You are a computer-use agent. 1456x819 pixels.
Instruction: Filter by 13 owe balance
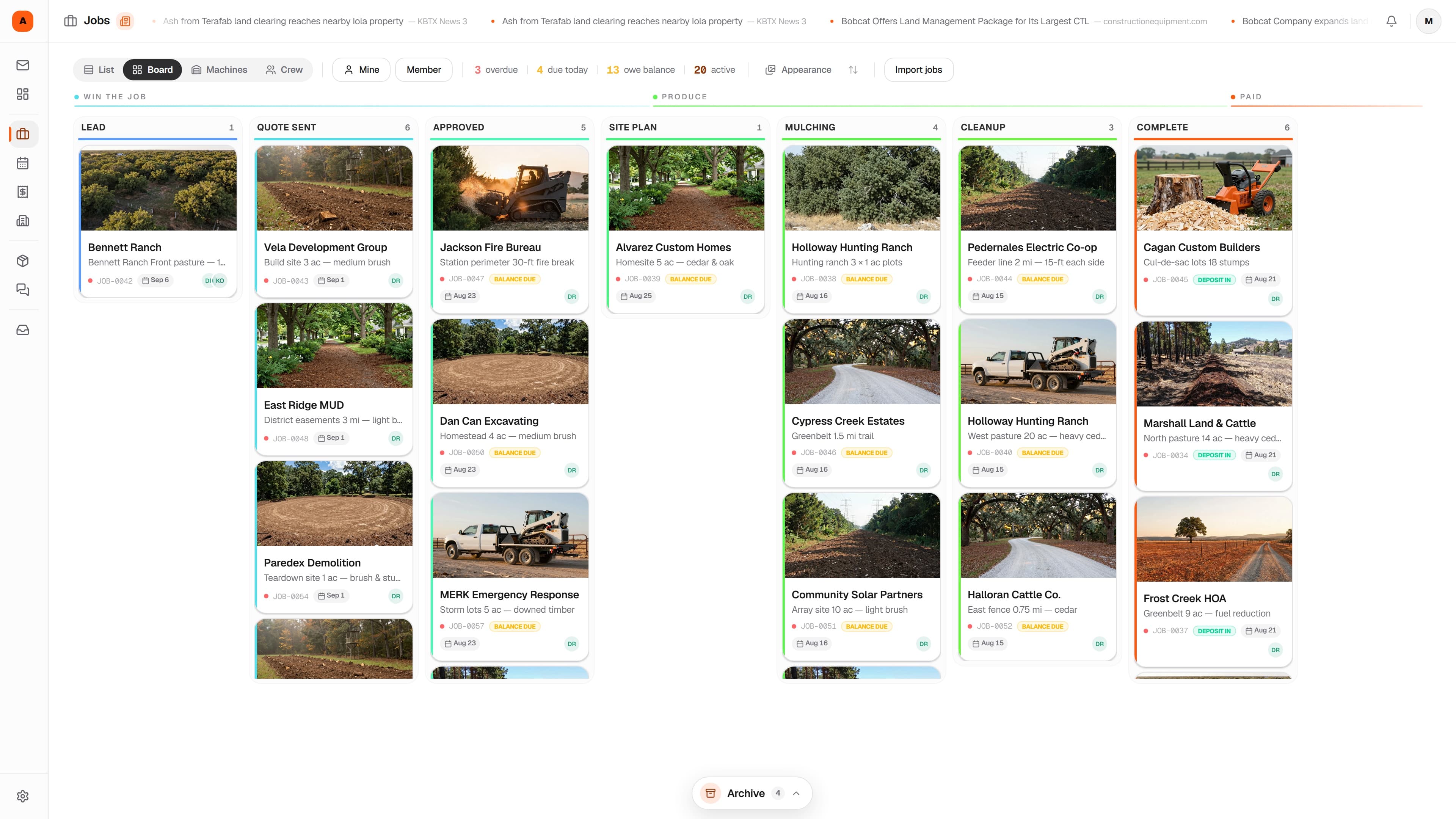coord(640,69)
